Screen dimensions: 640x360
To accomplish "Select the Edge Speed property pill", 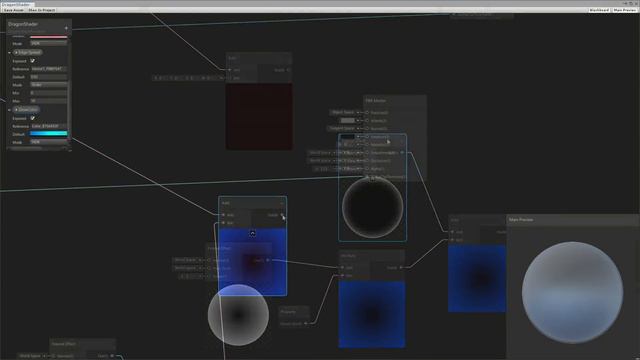I will coord(27,52).
